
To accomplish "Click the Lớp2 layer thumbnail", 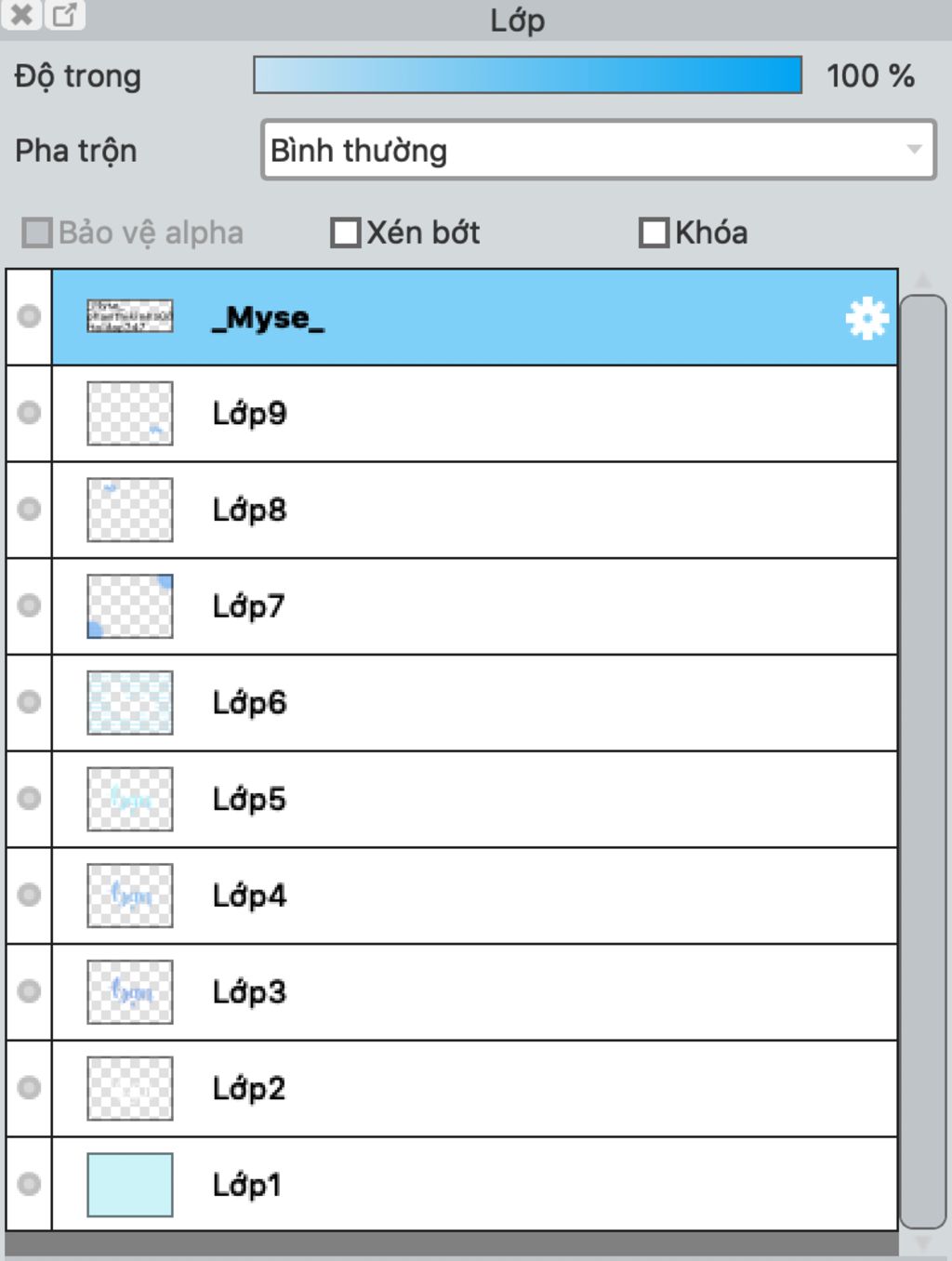I will (130, 1087).
